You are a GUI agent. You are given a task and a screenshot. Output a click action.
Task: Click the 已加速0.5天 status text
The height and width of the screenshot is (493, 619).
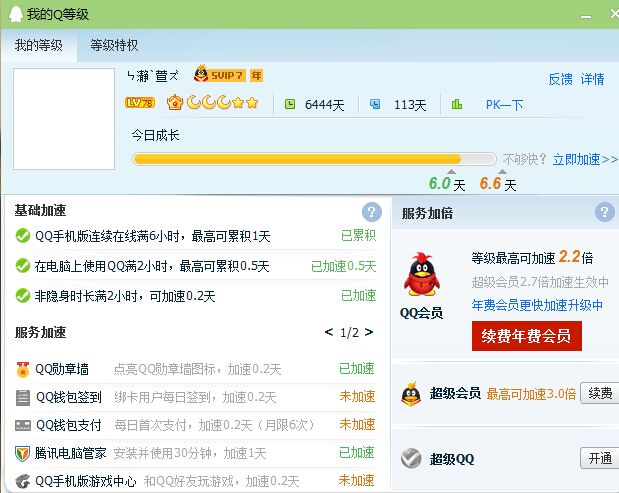click(343, 266)
